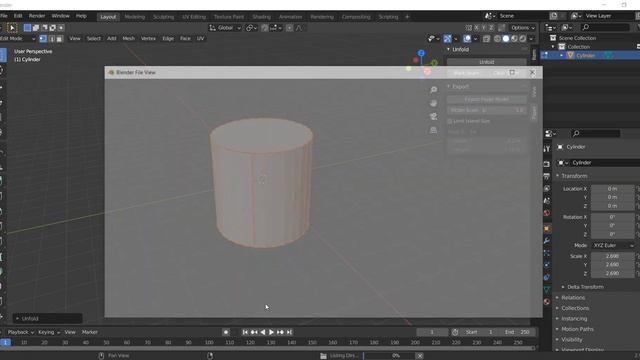Click the Location X value field
640x360 pixels.
[x=613, y=189]
